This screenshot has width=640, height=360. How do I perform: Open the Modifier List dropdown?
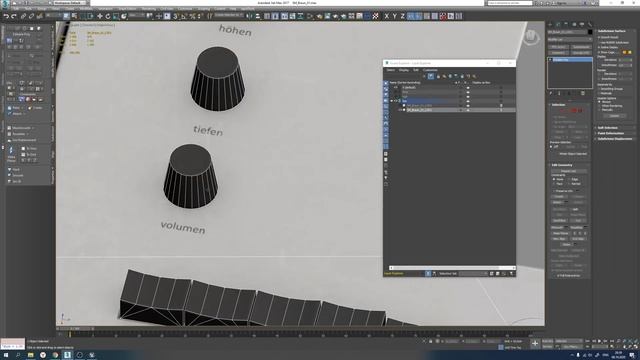[569, 40]
